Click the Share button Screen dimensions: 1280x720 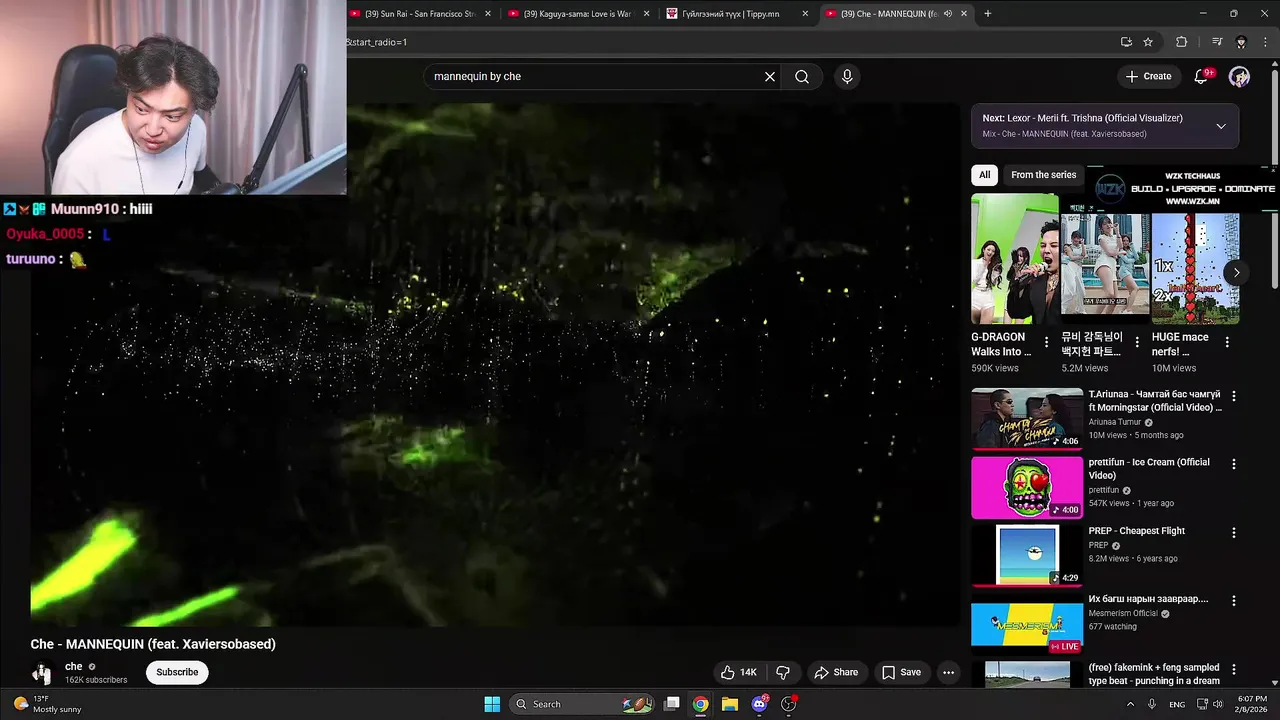836,672
